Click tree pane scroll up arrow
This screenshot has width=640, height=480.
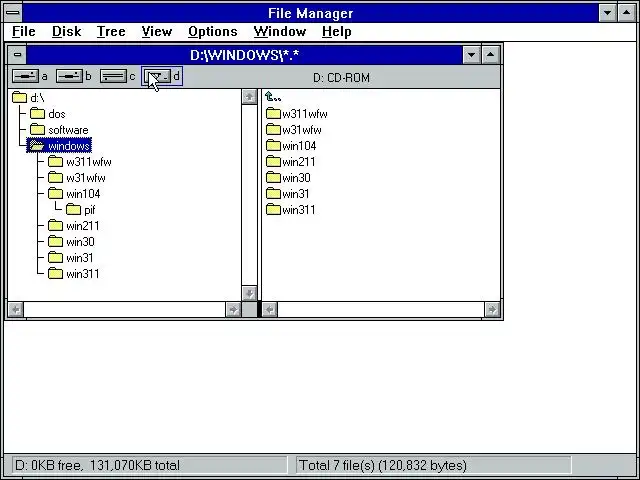(249, 97)
